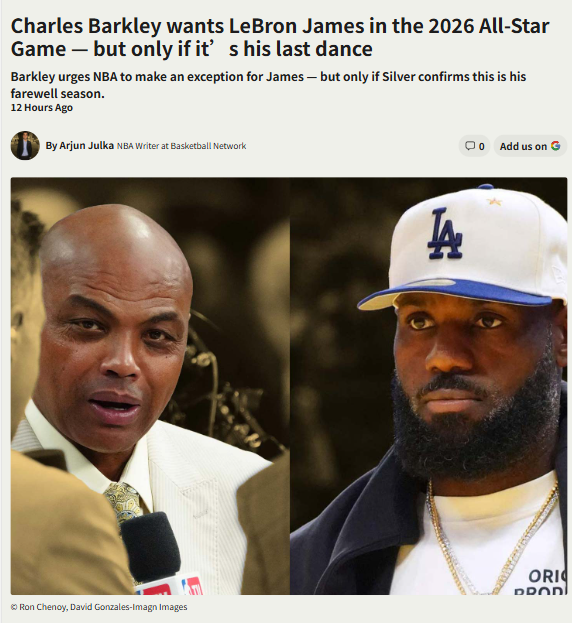Open the Arjun Julka author link
The height and width of the screenshot is (623, 572).
87,145
